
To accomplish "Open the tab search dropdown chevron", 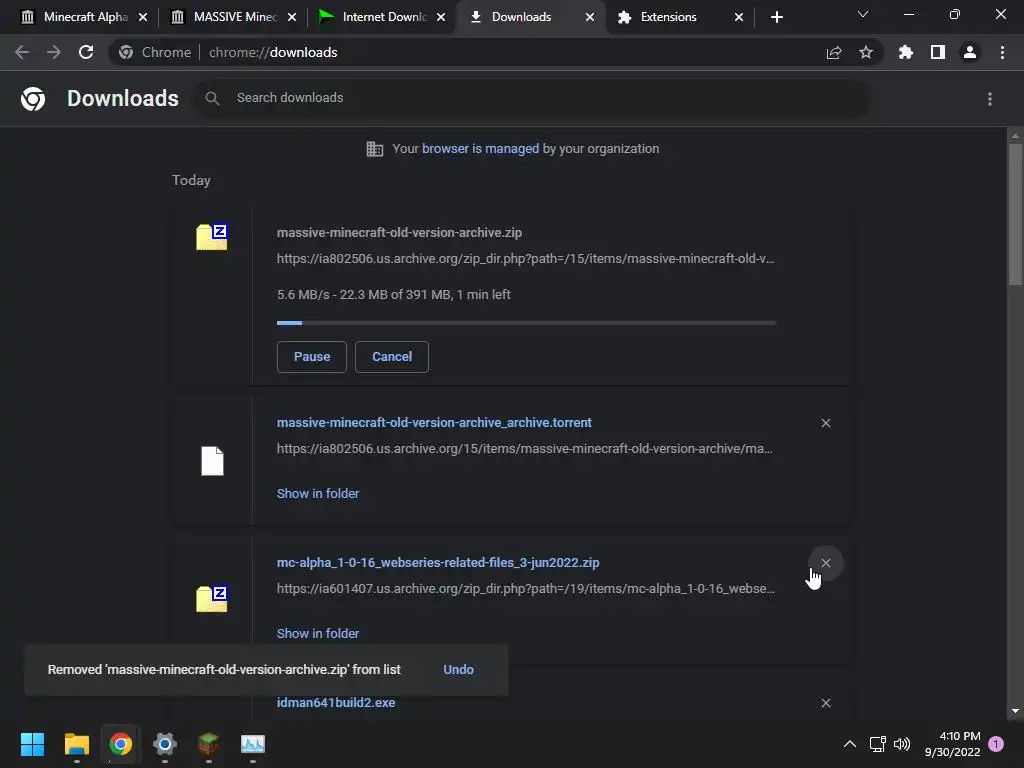I will pyautogui.click(x=863, y=14).
